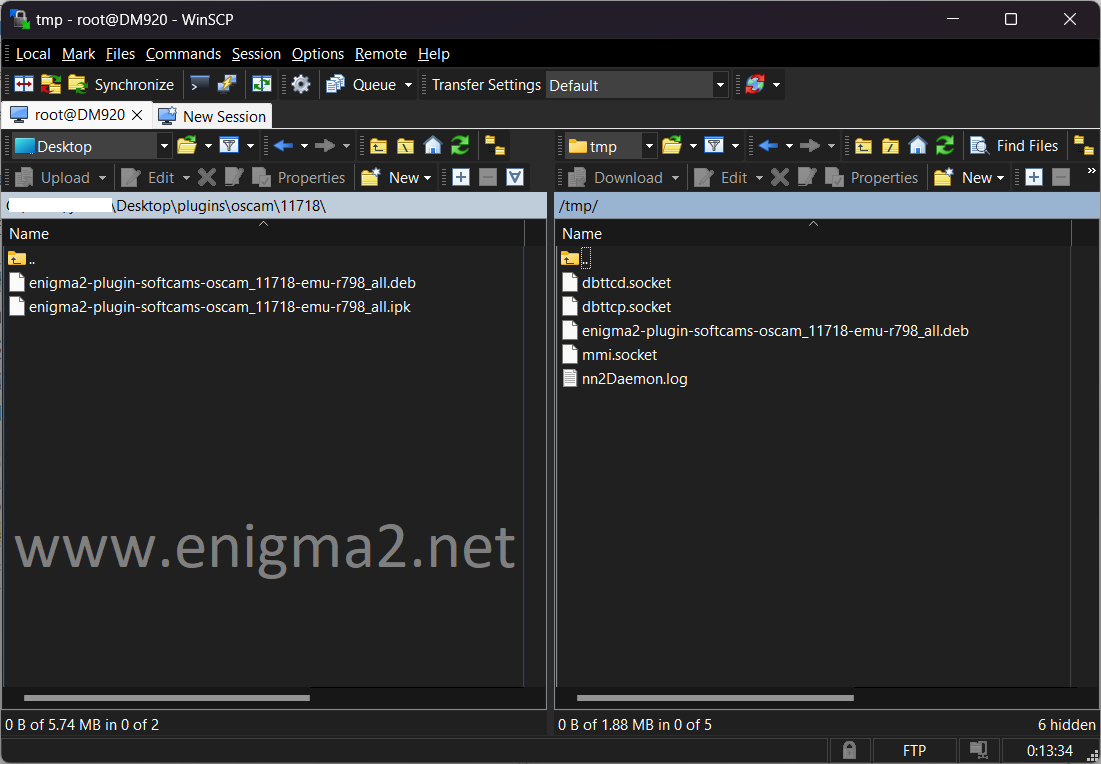
Task: Open the Mark menu
Action: coord(79,54)
